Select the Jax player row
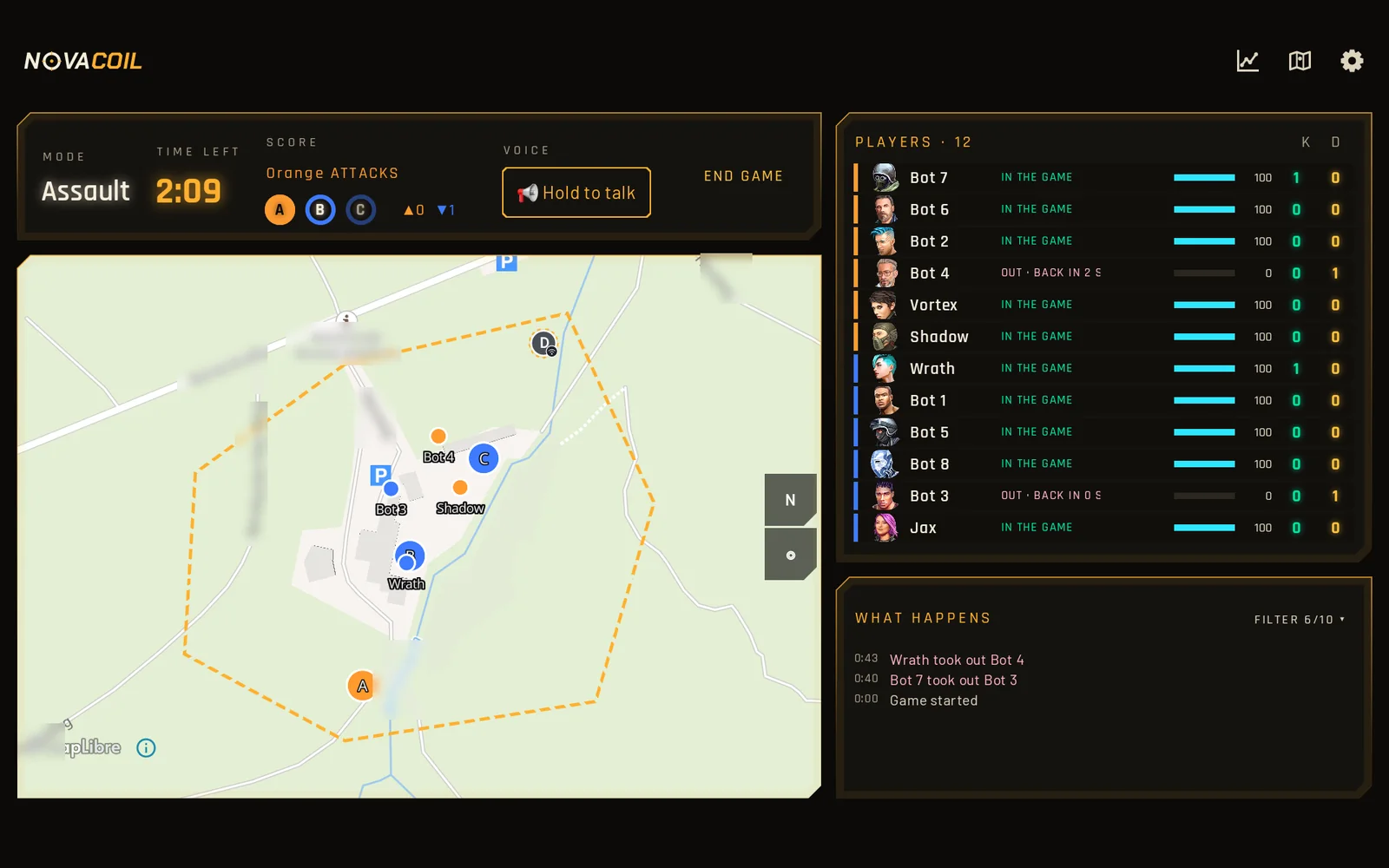This screenshot has height=868, width=1389. [1103, 528]
